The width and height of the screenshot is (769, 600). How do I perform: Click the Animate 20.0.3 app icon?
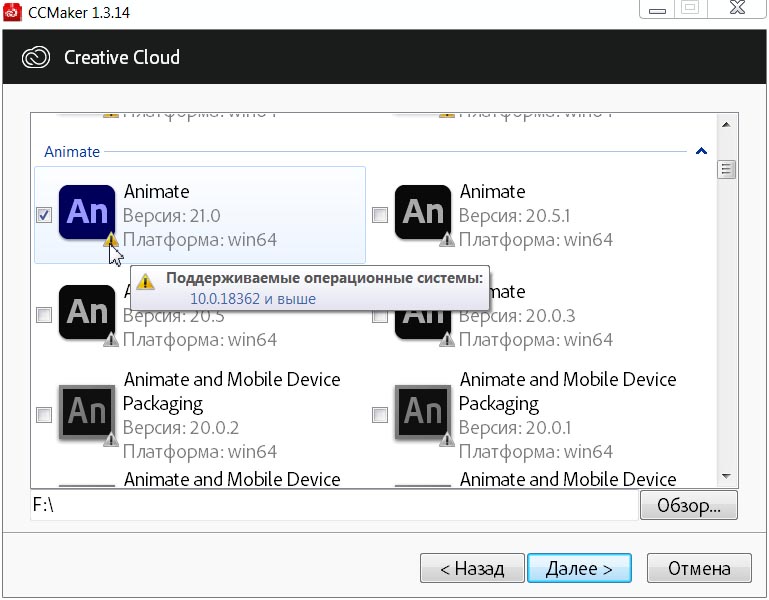423,324
